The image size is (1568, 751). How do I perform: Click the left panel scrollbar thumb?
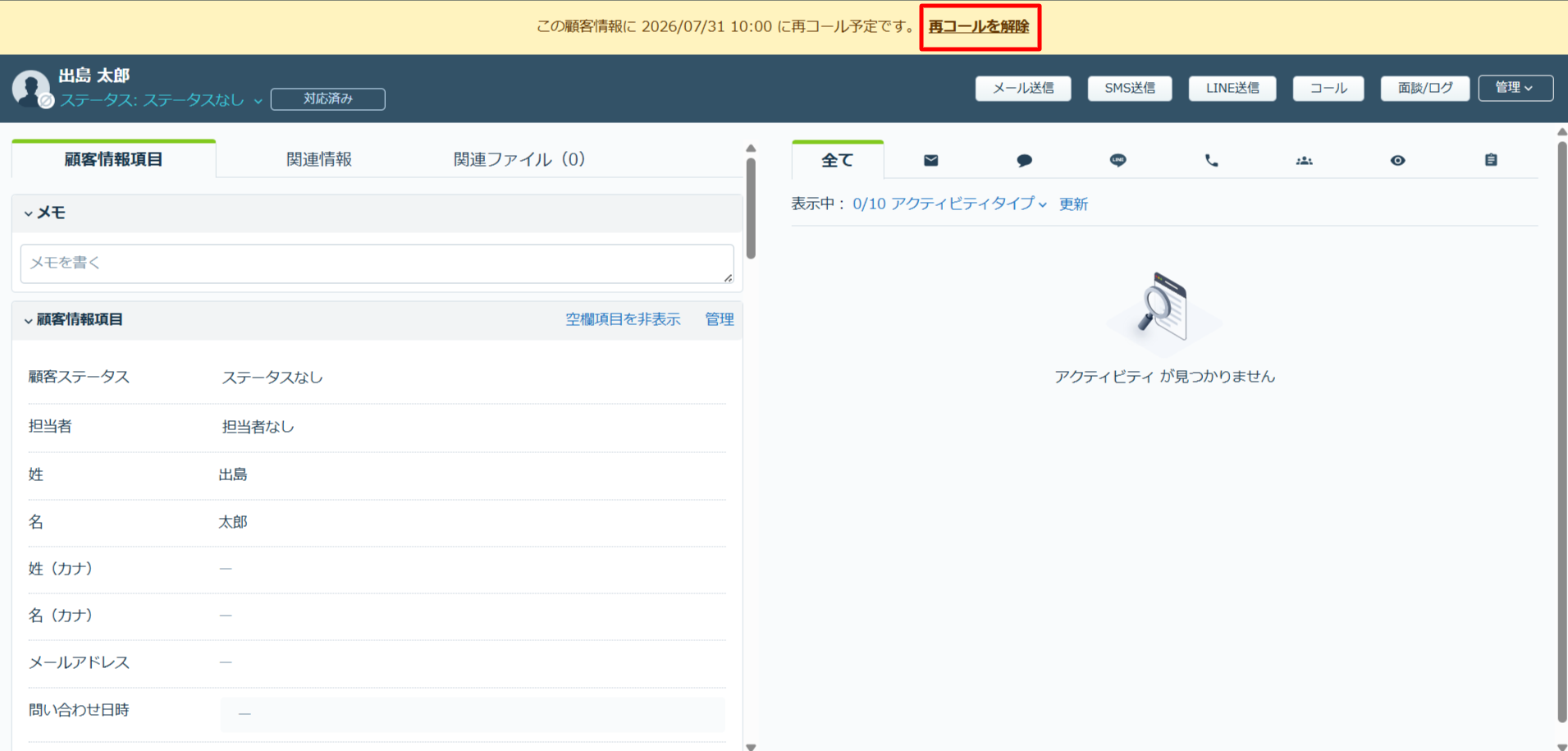pyautogui.click(x=751, y=208)
